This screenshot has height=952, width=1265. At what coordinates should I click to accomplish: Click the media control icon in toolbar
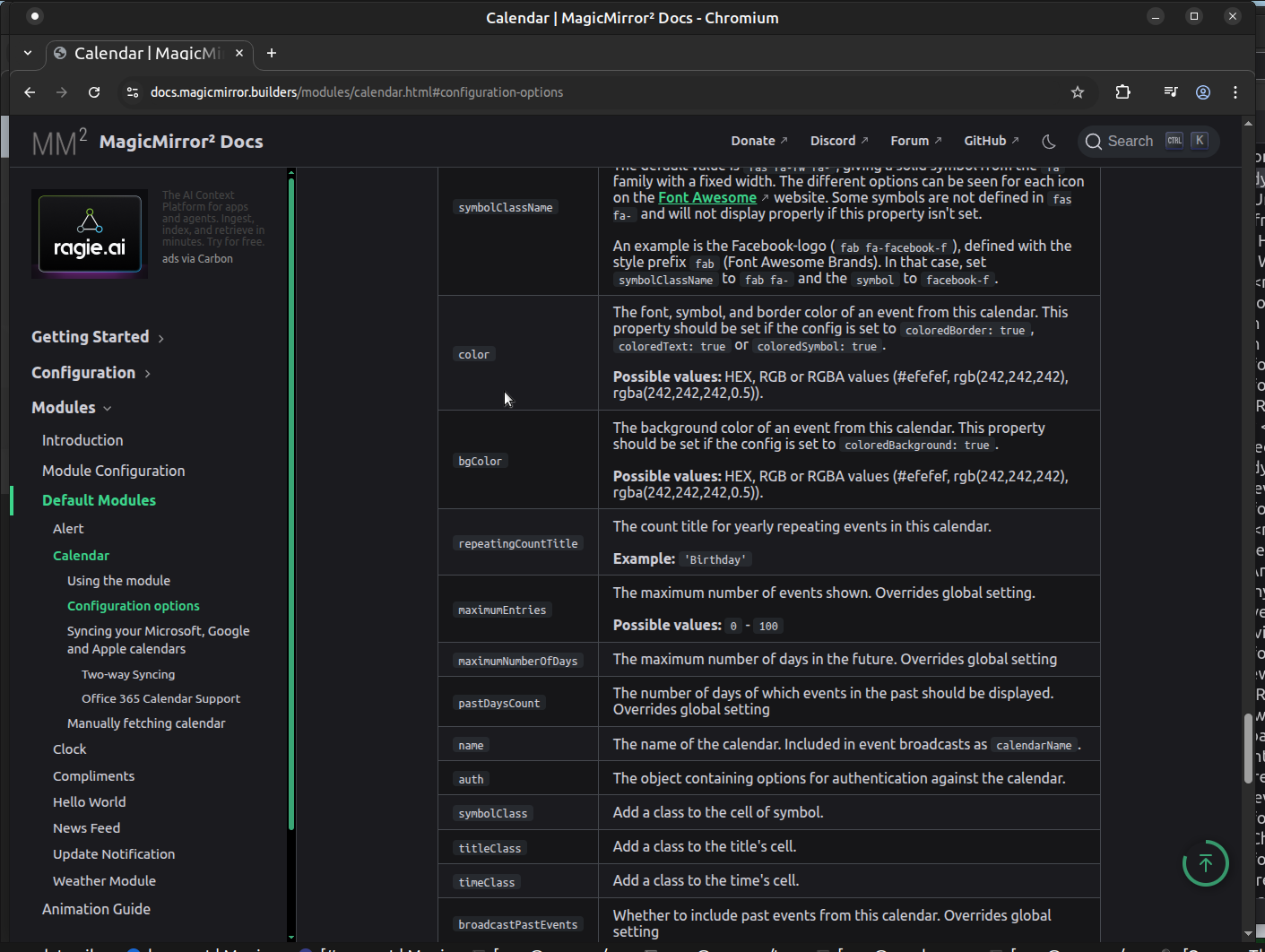[1170, 92]
